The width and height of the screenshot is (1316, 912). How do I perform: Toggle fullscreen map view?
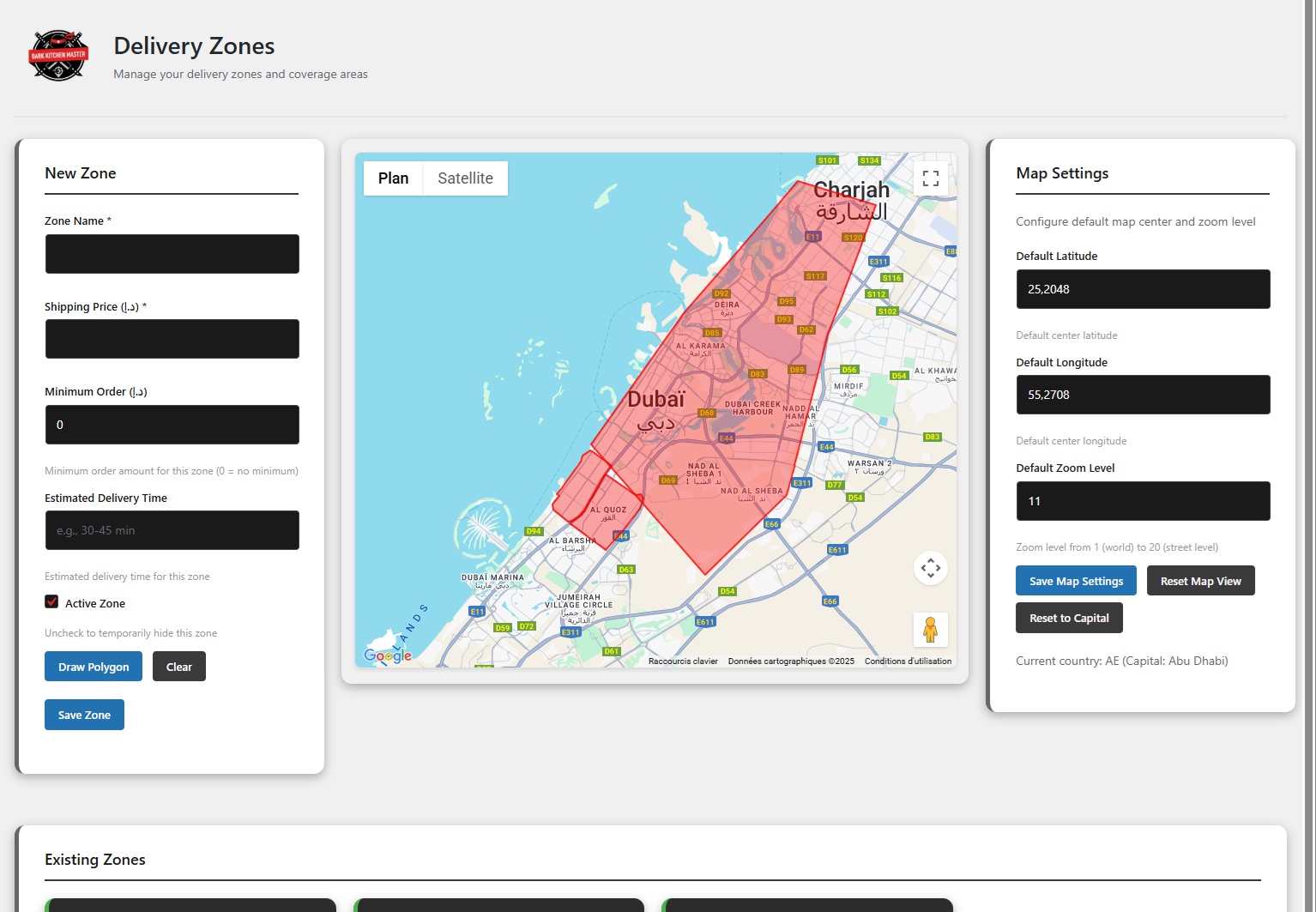931,178
